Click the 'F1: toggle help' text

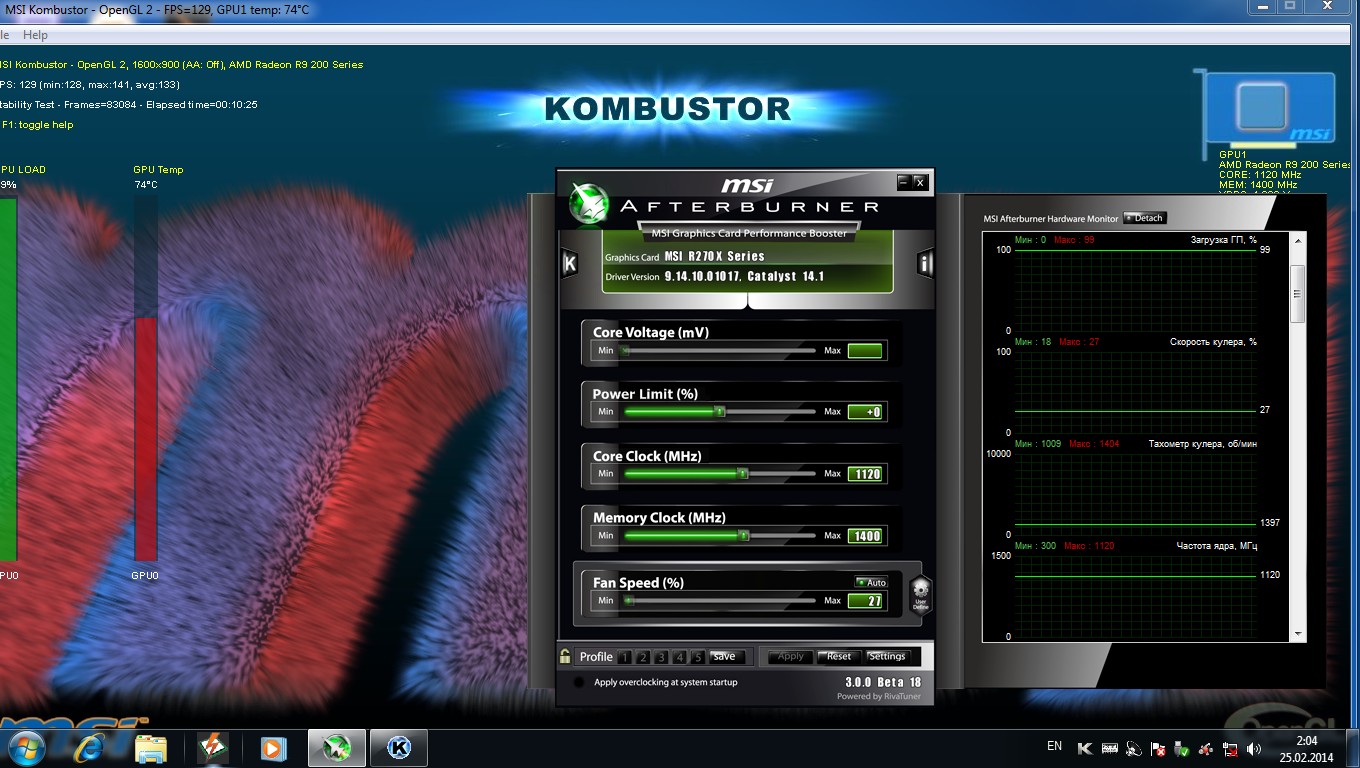point(37,125)
